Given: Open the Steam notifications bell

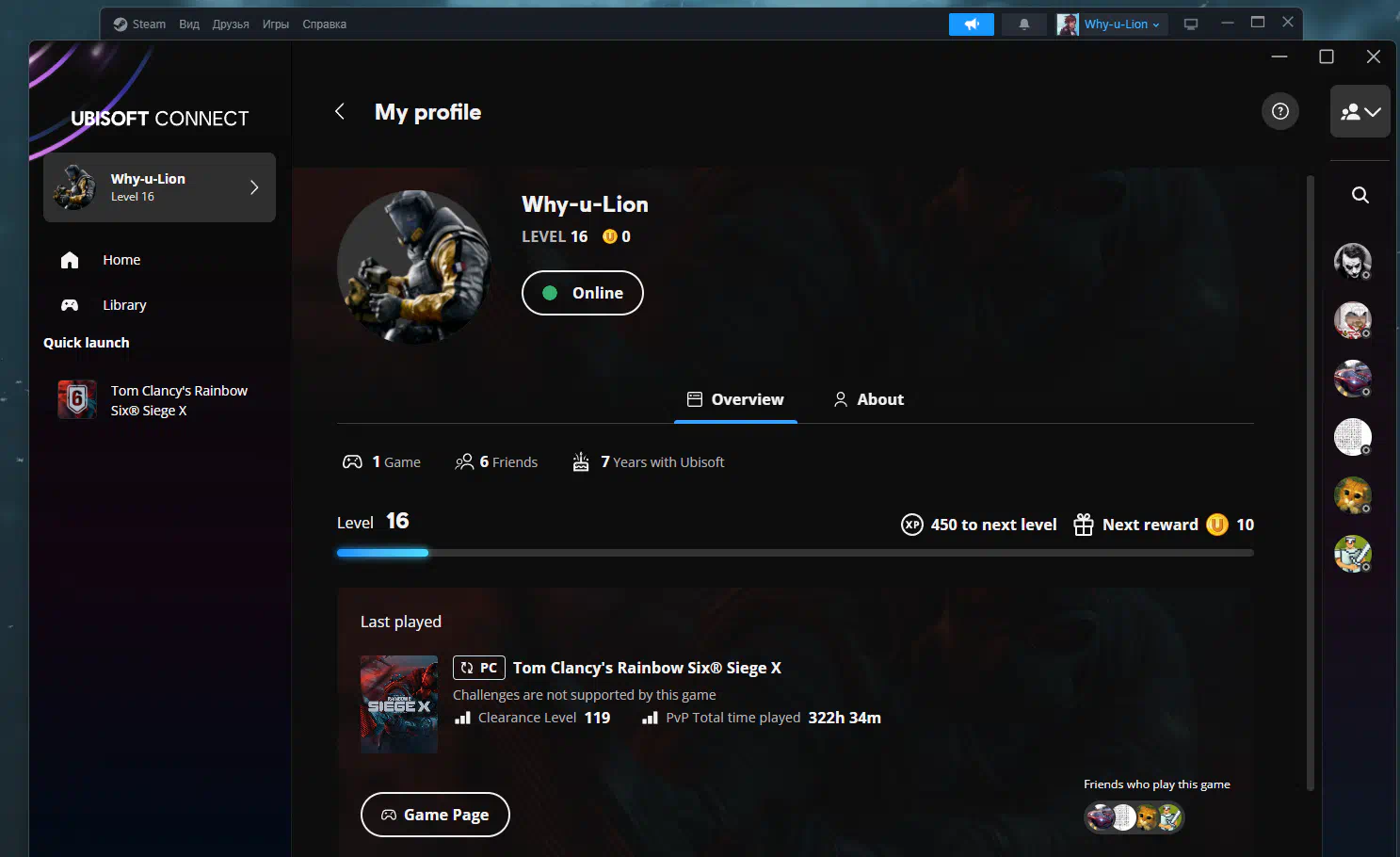Looking at the screenshot, I should coord(1023,24).
